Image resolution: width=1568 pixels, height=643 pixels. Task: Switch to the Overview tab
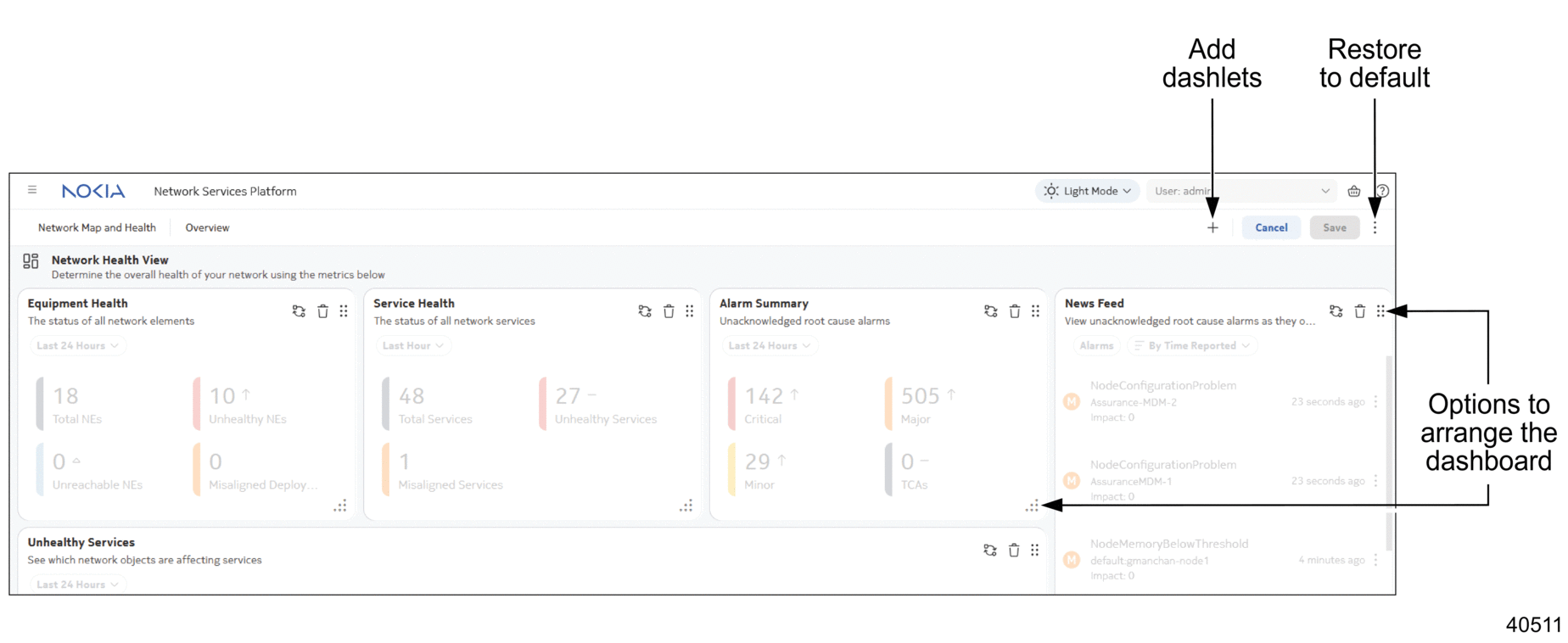point(207,227)
